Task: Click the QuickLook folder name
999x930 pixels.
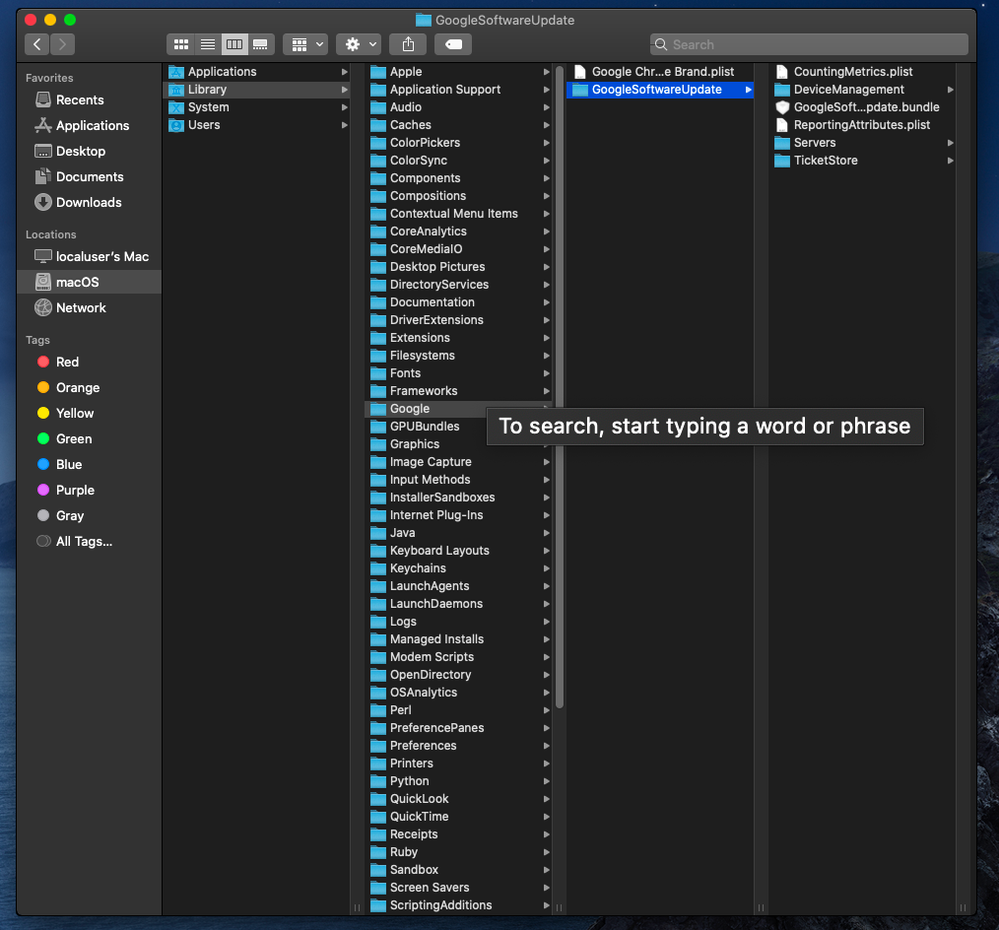Action: click(419, 799)
